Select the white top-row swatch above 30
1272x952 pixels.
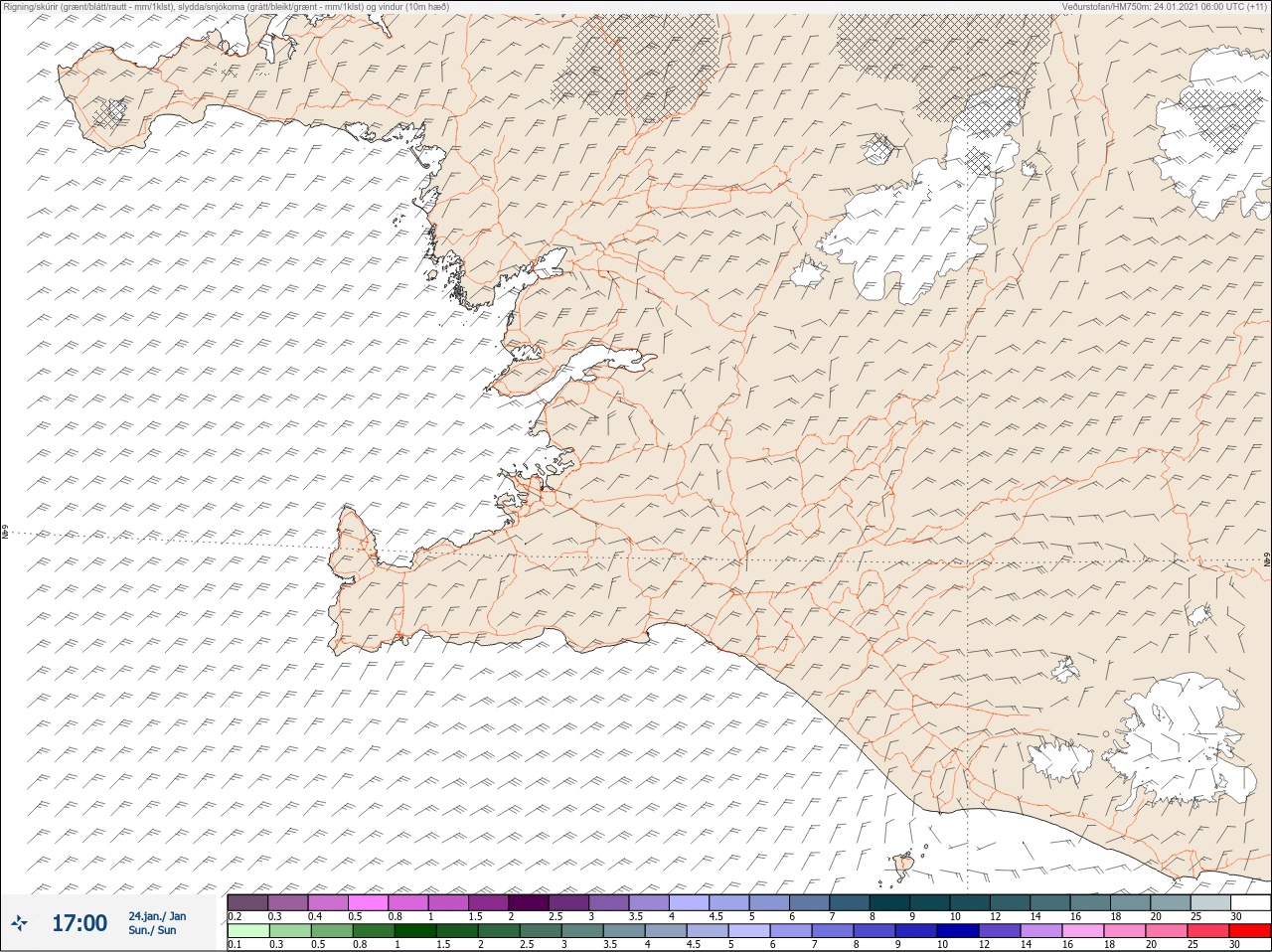1251,902
